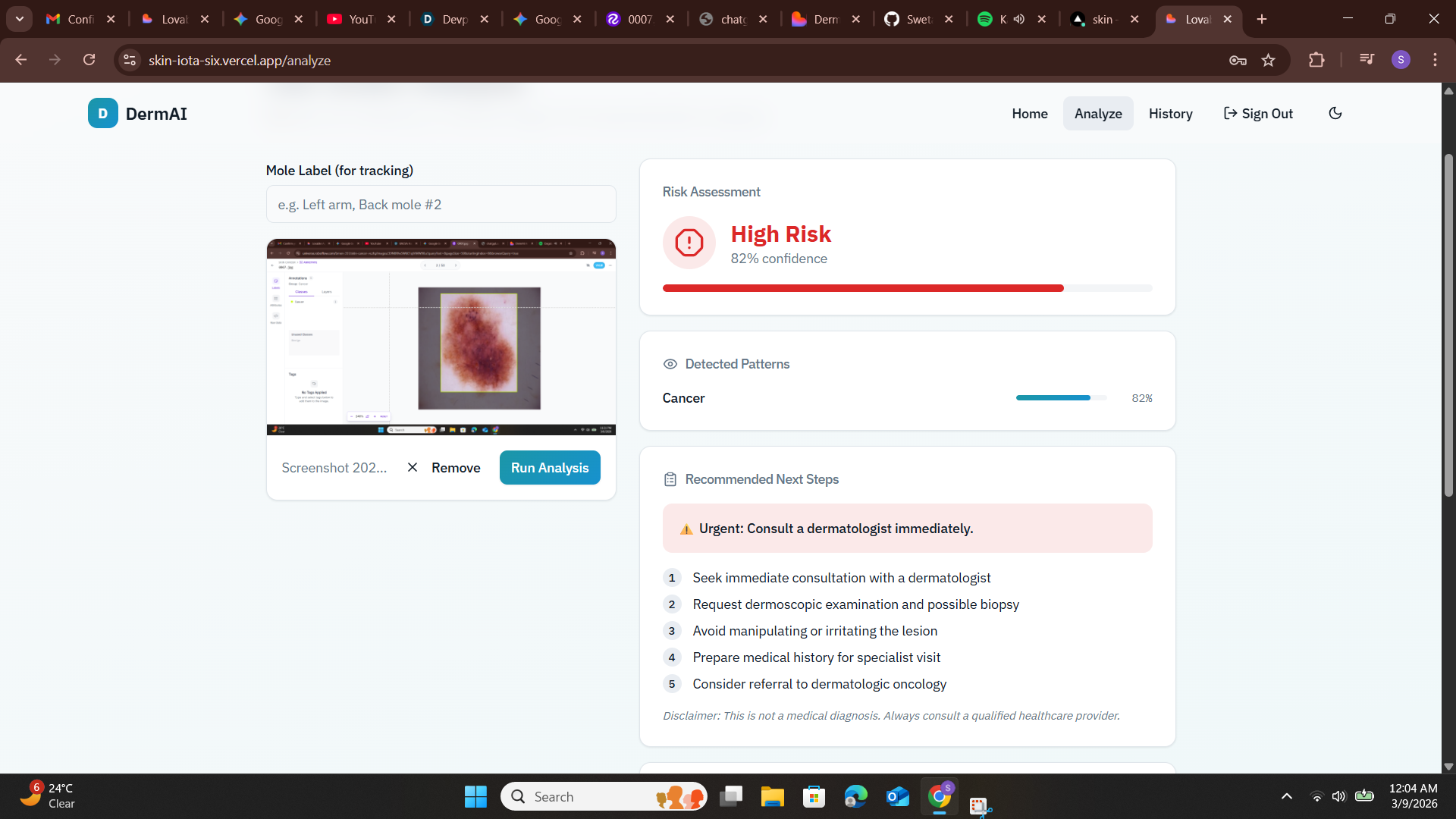This screenshot has height=819, width=1456.
Task: Click the High Risk alert icon
Action: [689, 243]
